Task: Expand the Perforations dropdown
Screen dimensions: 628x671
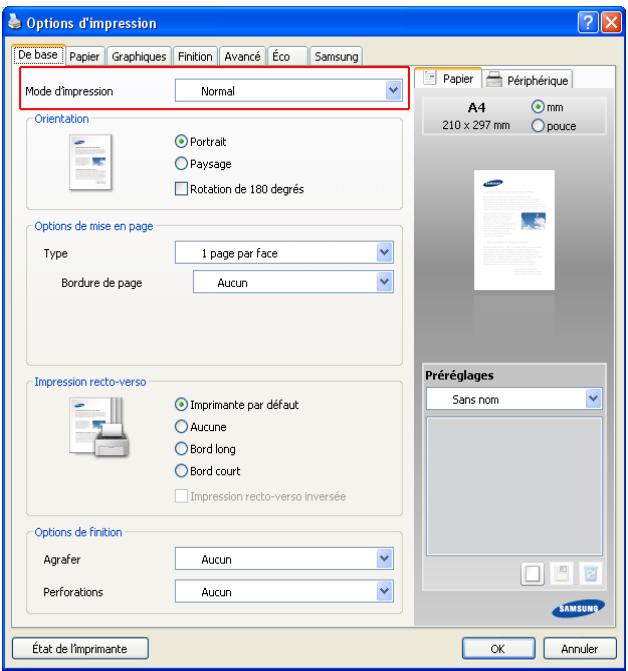Action: (284, 591)
